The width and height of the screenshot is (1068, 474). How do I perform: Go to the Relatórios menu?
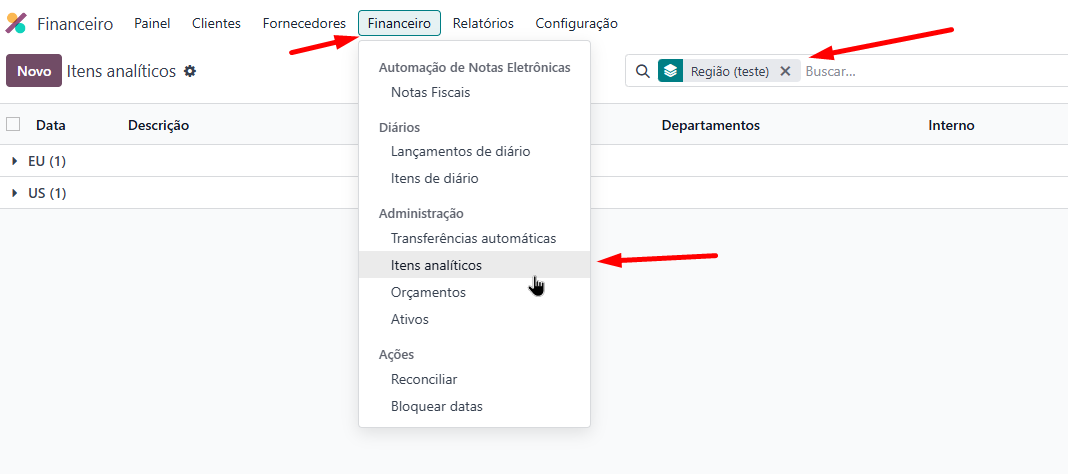point(483,23)
